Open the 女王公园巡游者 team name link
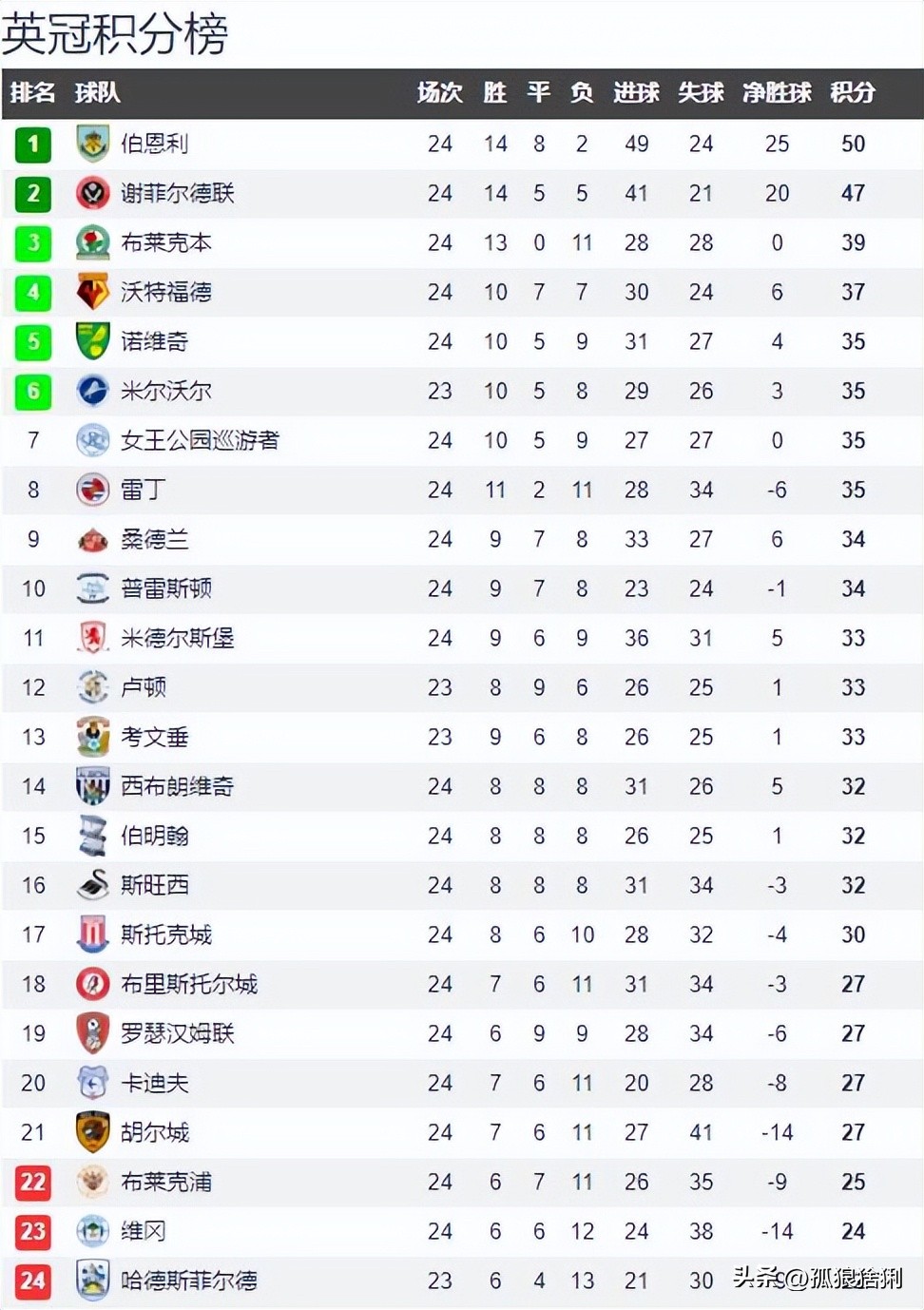The width and height of the screenshot is (924, 1310). click(200, 440)
